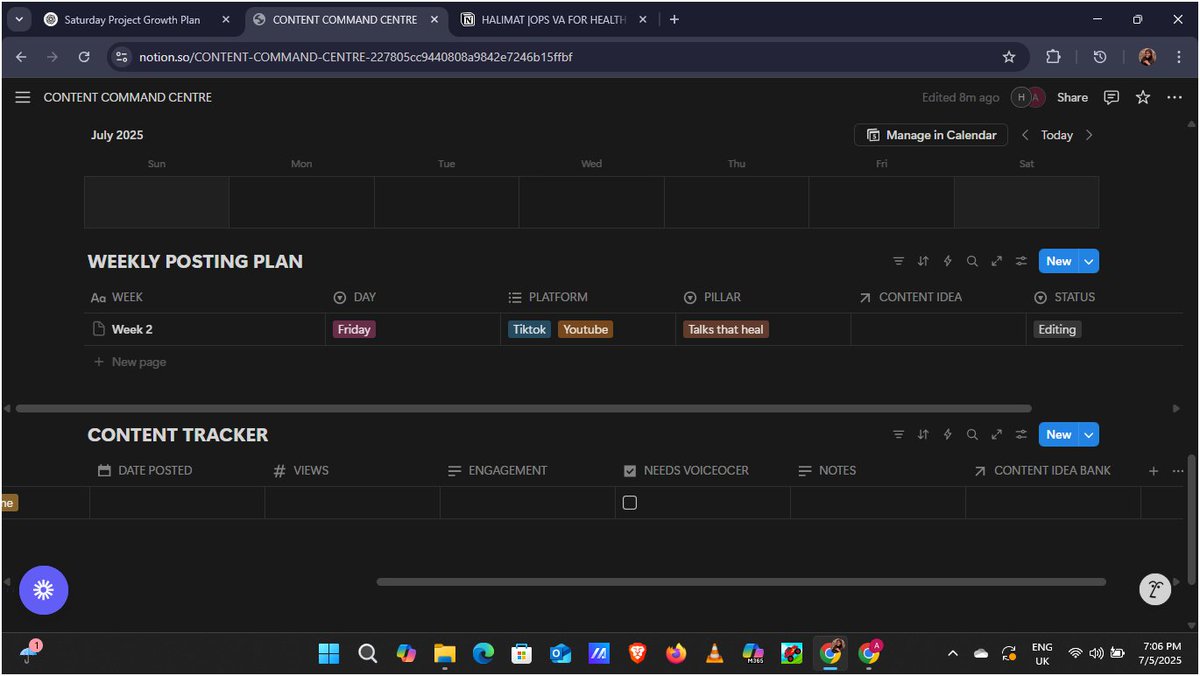Search within the Weekly Posting Plan database
The height and width of the screenshot is (676, 1200).
(x=971, y=261)
